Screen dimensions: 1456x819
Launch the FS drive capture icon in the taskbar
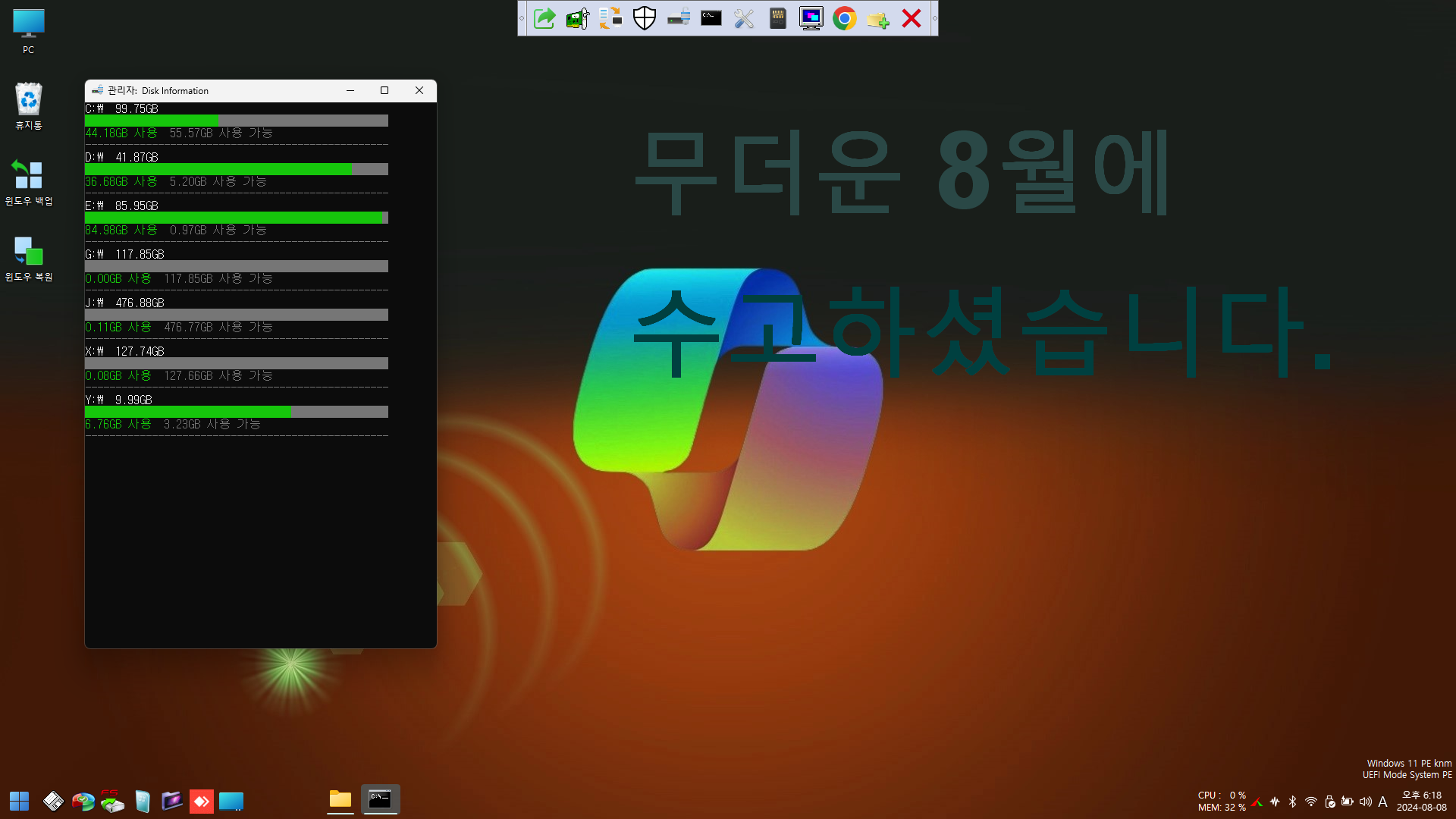click(112, 801)
